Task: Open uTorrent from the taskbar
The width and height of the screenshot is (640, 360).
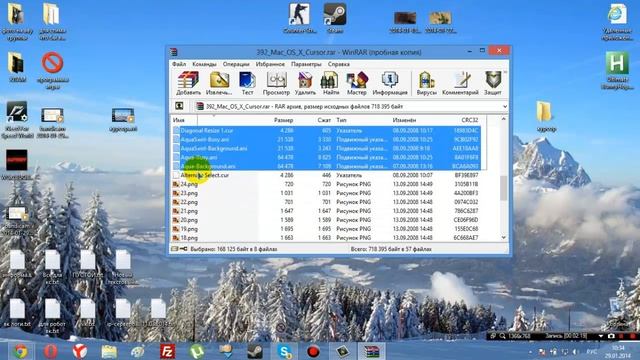Action: click(197, 351)
